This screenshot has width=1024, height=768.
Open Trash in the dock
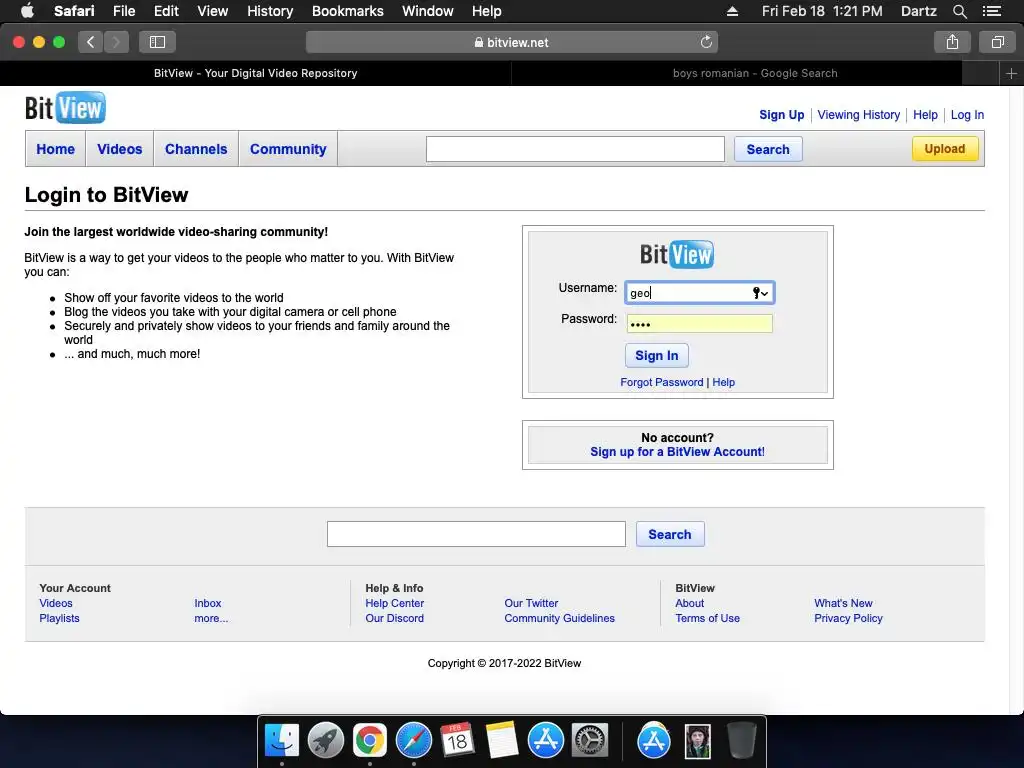[742, 740]
